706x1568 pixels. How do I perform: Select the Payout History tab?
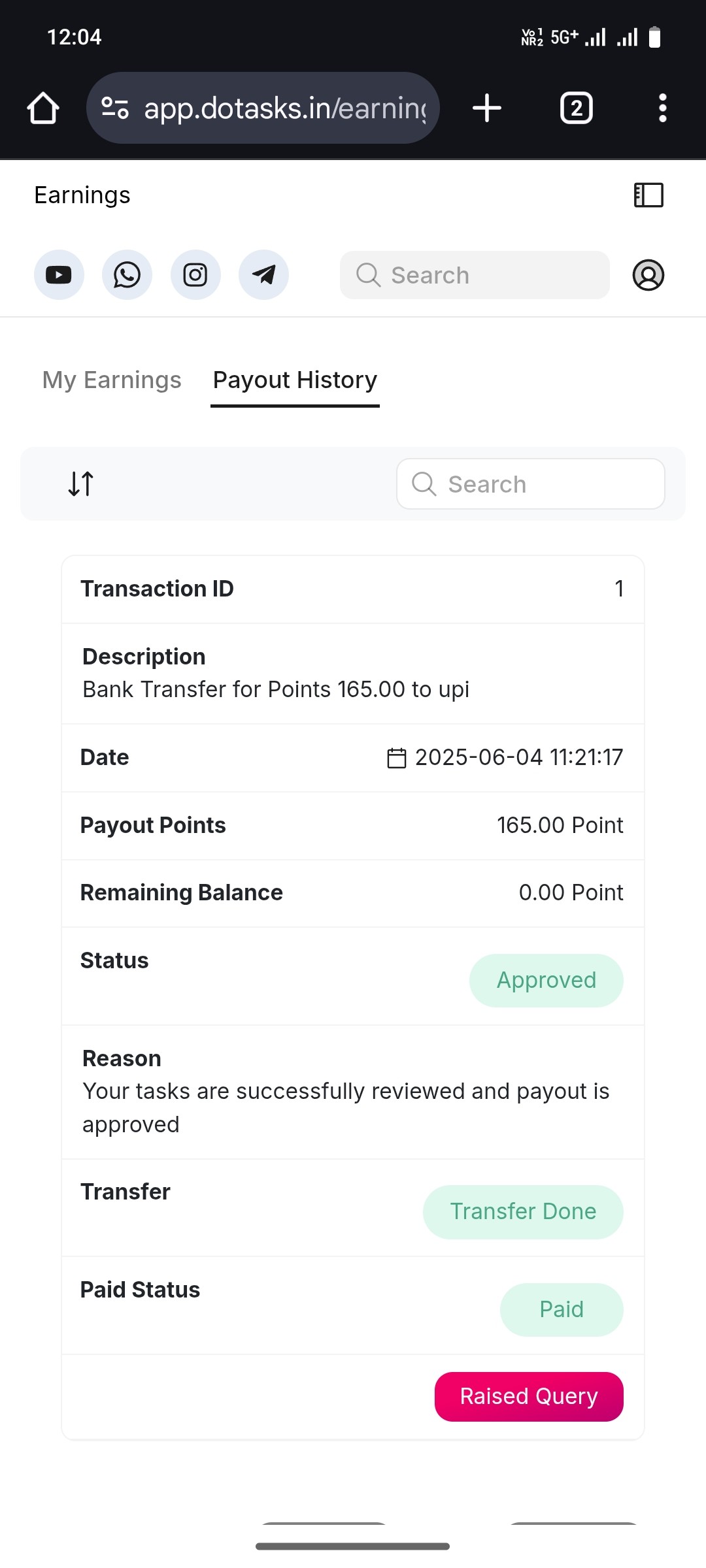(x=295, y=380)
